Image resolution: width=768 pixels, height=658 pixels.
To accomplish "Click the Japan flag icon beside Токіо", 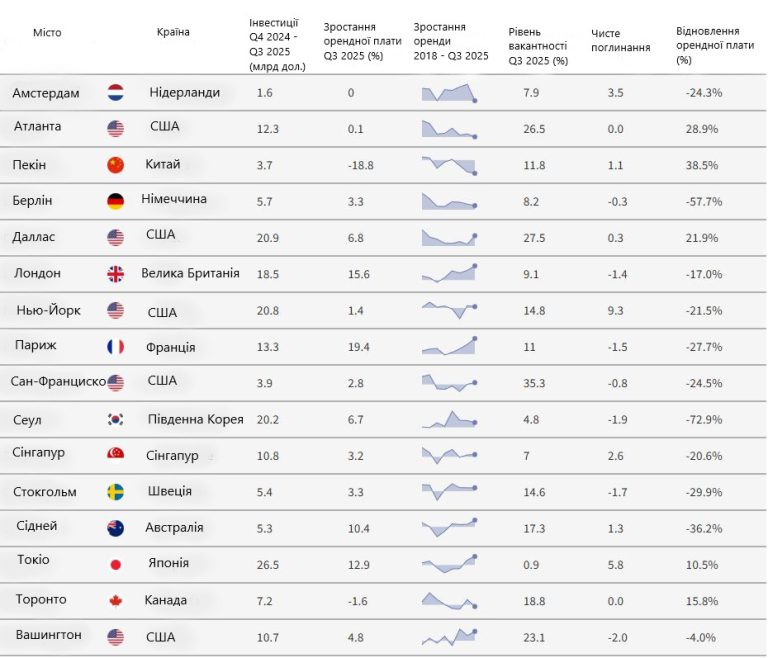I will 115,564.
